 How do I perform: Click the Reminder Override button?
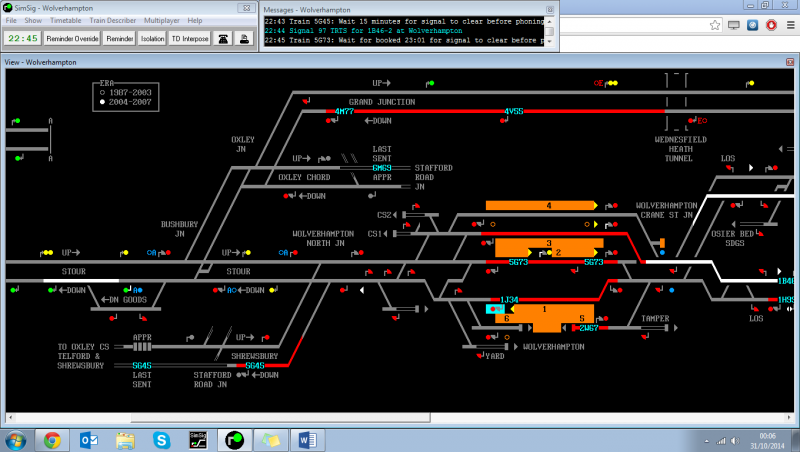(x=72, y=39)
